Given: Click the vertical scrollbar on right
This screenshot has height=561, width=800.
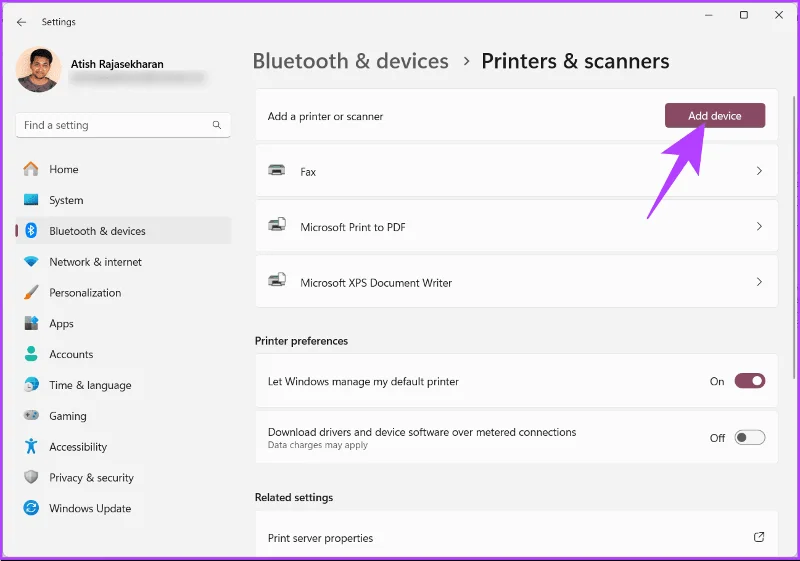Looking at the screenshot, I should (794, 237).
